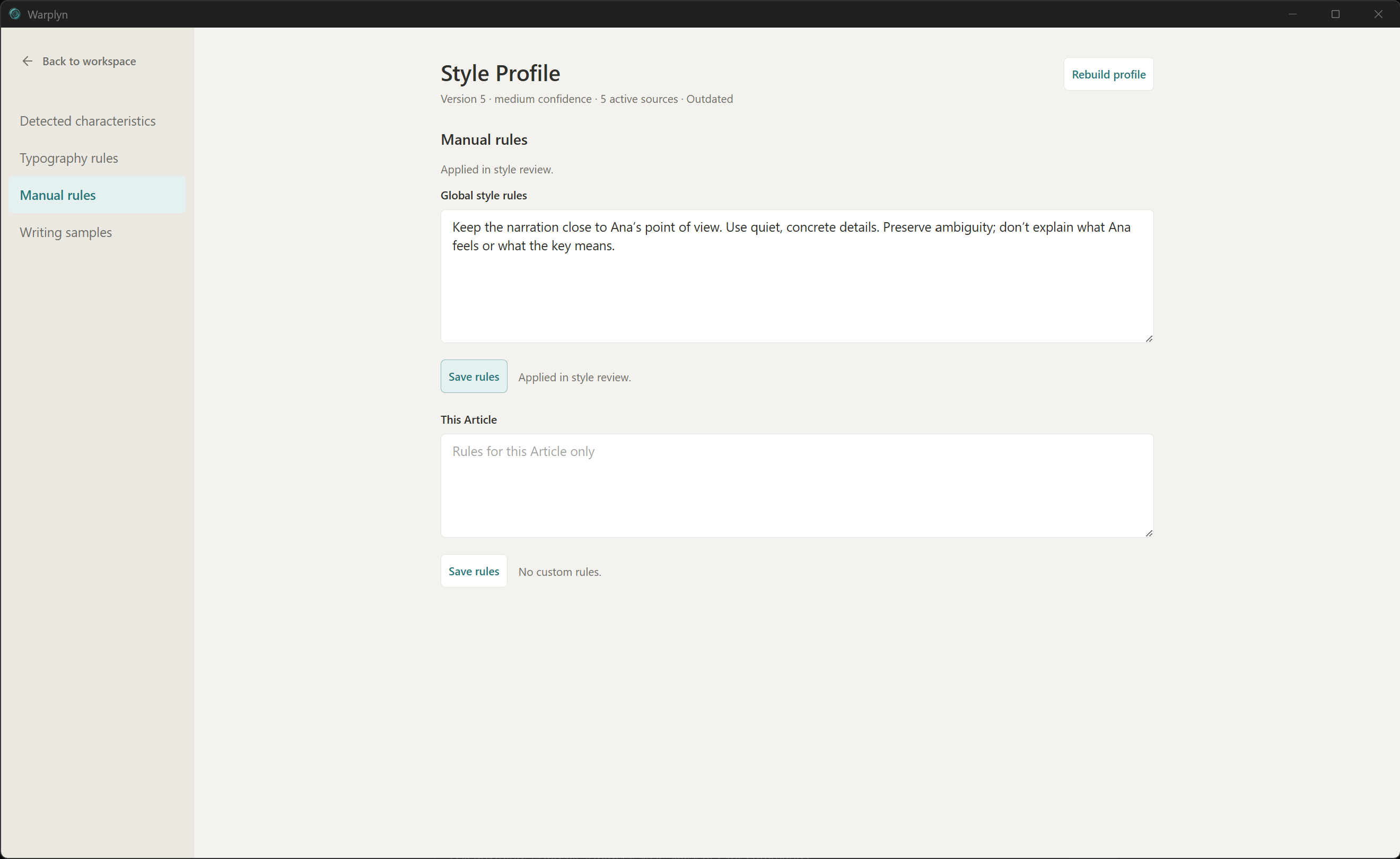
Task: Save rules for This Article
Action: coord(474,571)
